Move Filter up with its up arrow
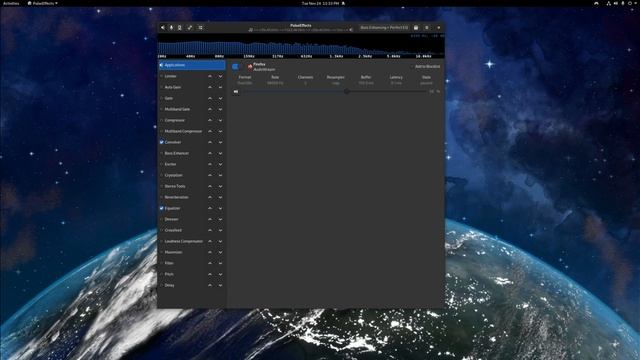The height and width of the screenshot is (360, 640). [x=210, y=264]
